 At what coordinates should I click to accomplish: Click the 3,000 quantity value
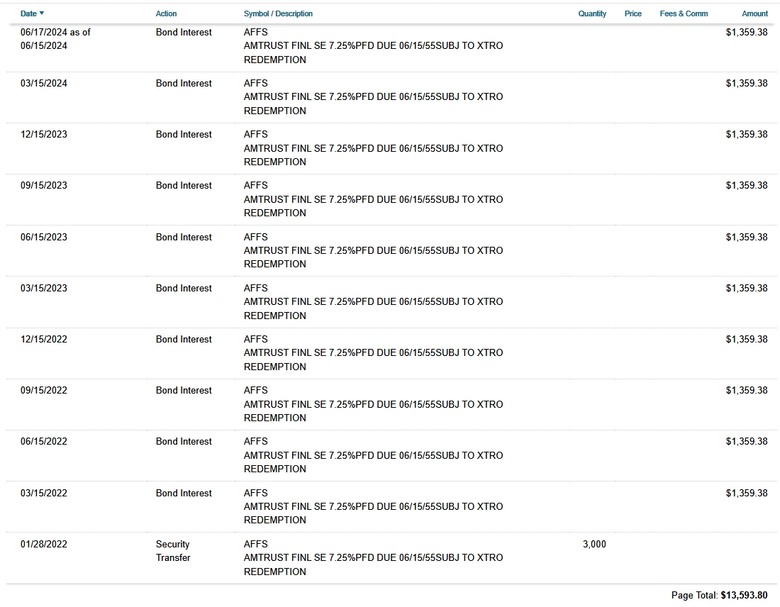pyautogui.click(x=594, y=544)
